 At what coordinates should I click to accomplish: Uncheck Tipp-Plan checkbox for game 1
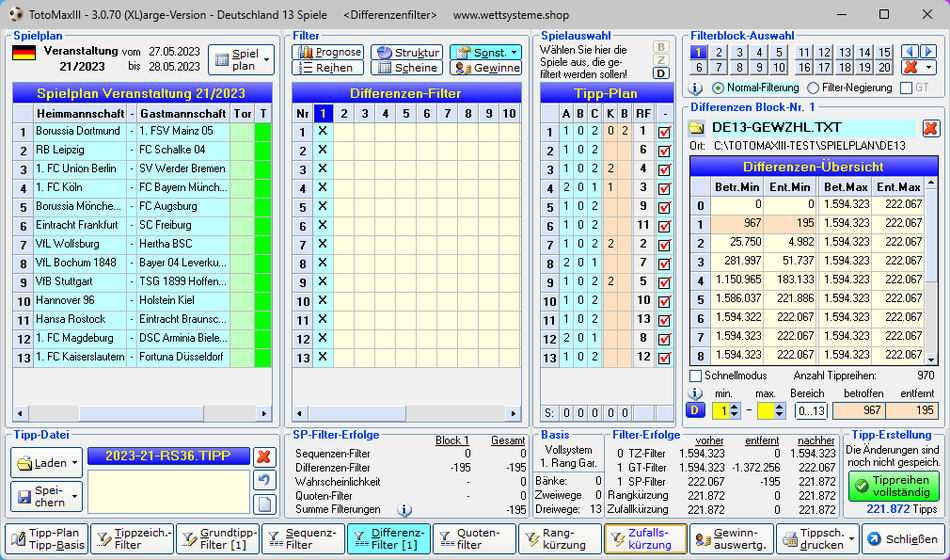point(664,132)
